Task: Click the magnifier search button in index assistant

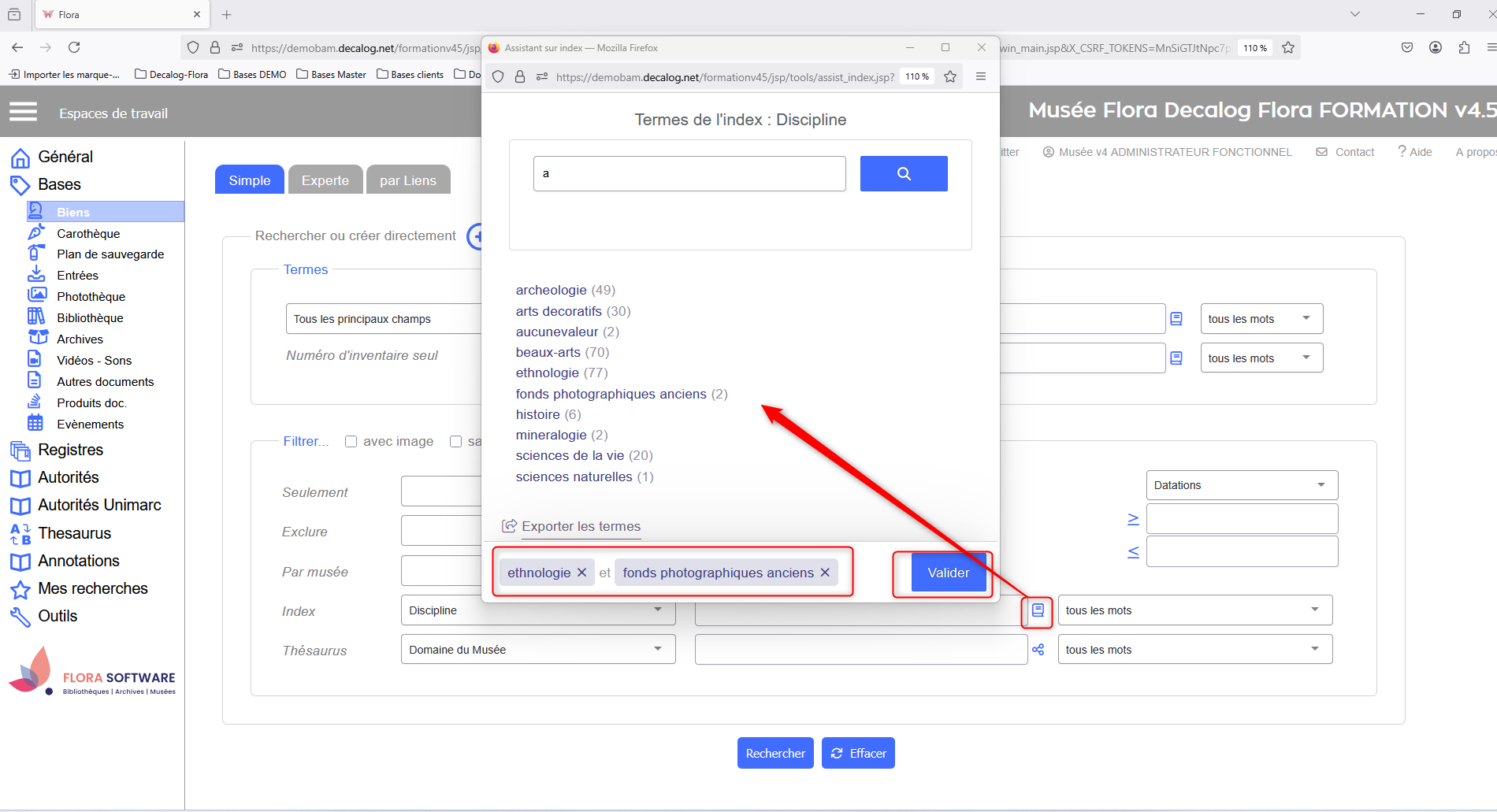Action: (x=903, y=173)
